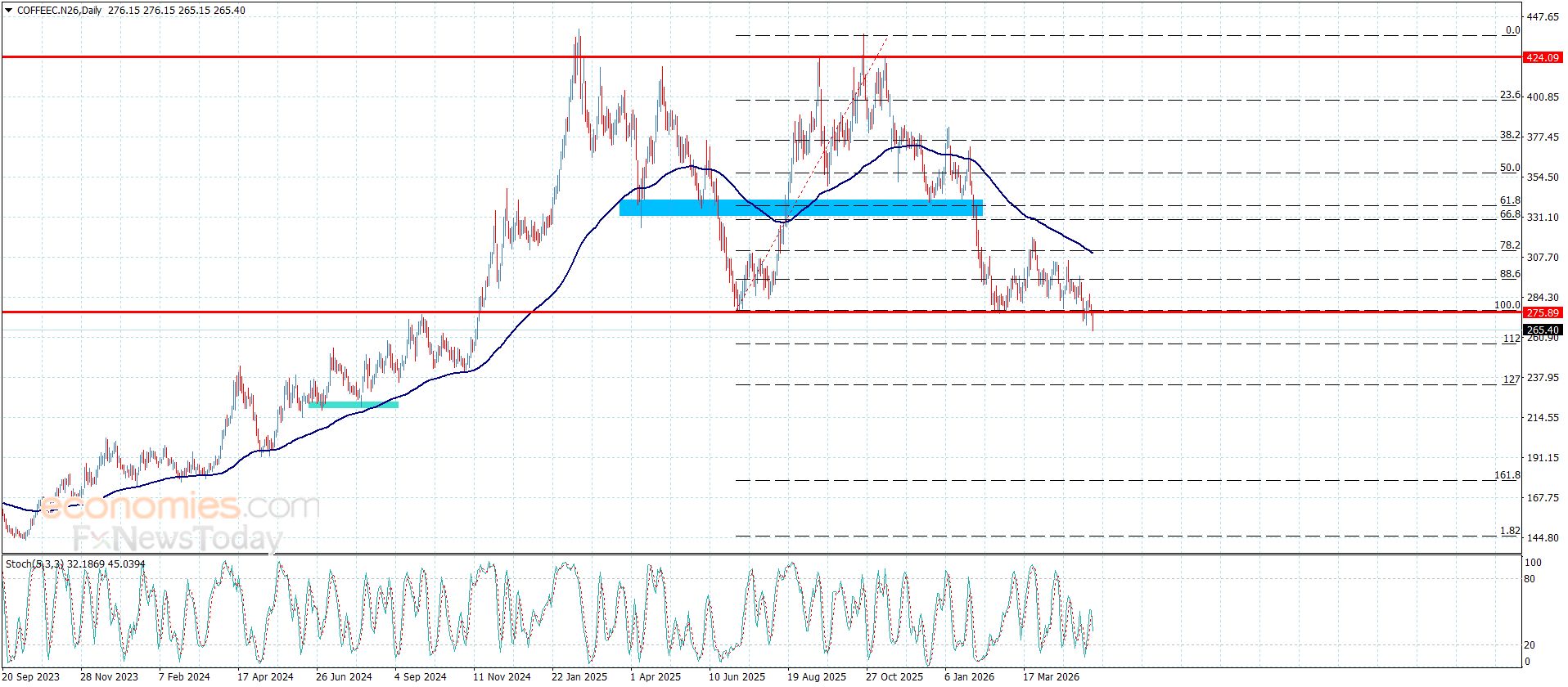
Task: Click the 38.2 Fibonacci level label
Action: [x=1510, y=135]
